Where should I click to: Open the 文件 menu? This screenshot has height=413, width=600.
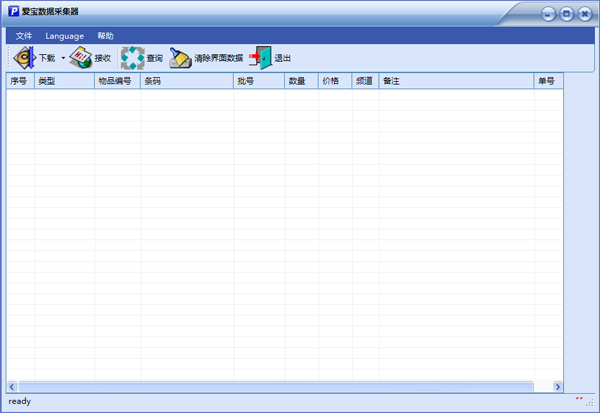coord(24,36)
